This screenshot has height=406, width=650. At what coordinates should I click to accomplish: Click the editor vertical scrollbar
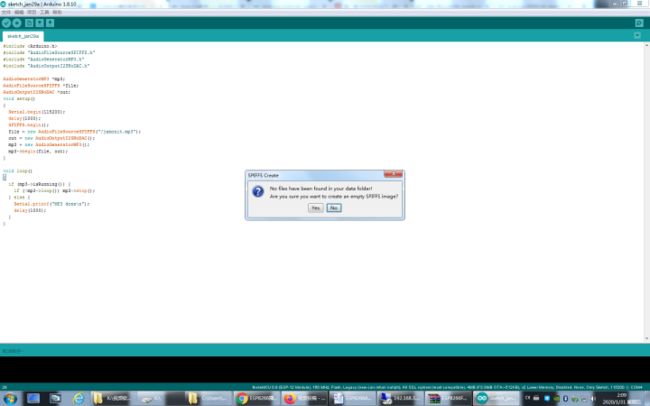(x=647, y=192)
